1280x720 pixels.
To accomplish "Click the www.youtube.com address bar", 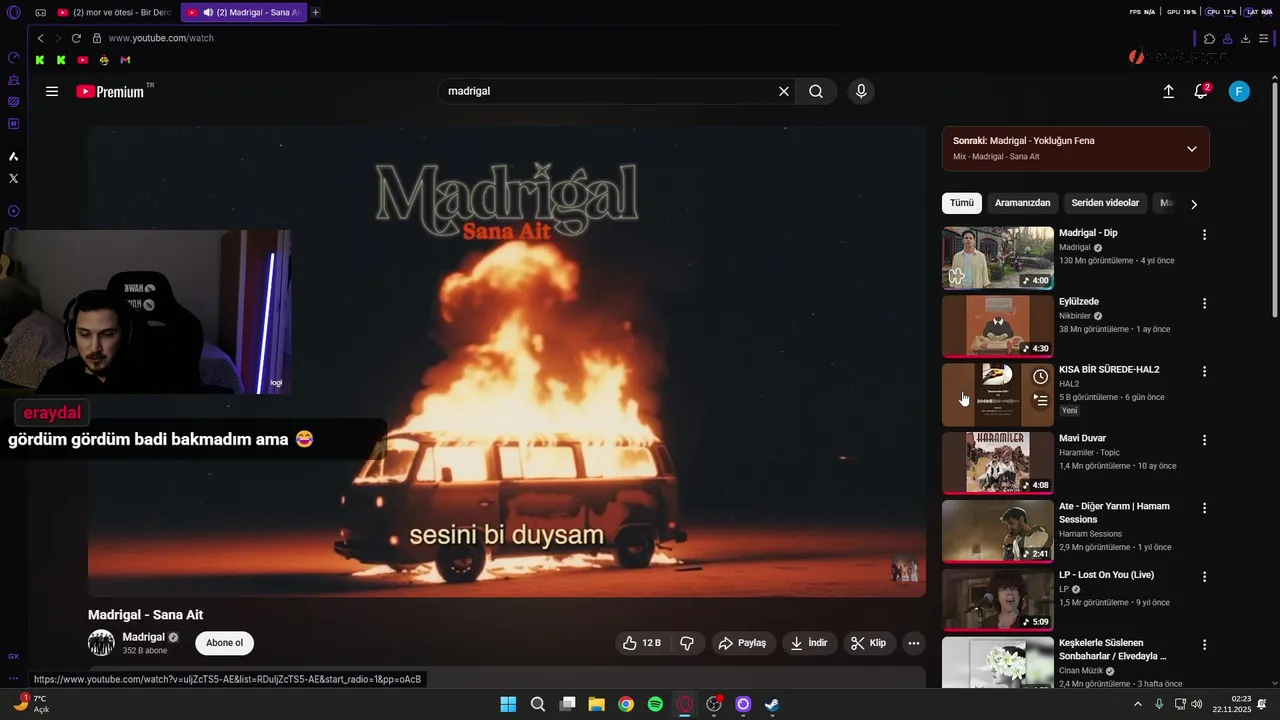I will (161, 38).
